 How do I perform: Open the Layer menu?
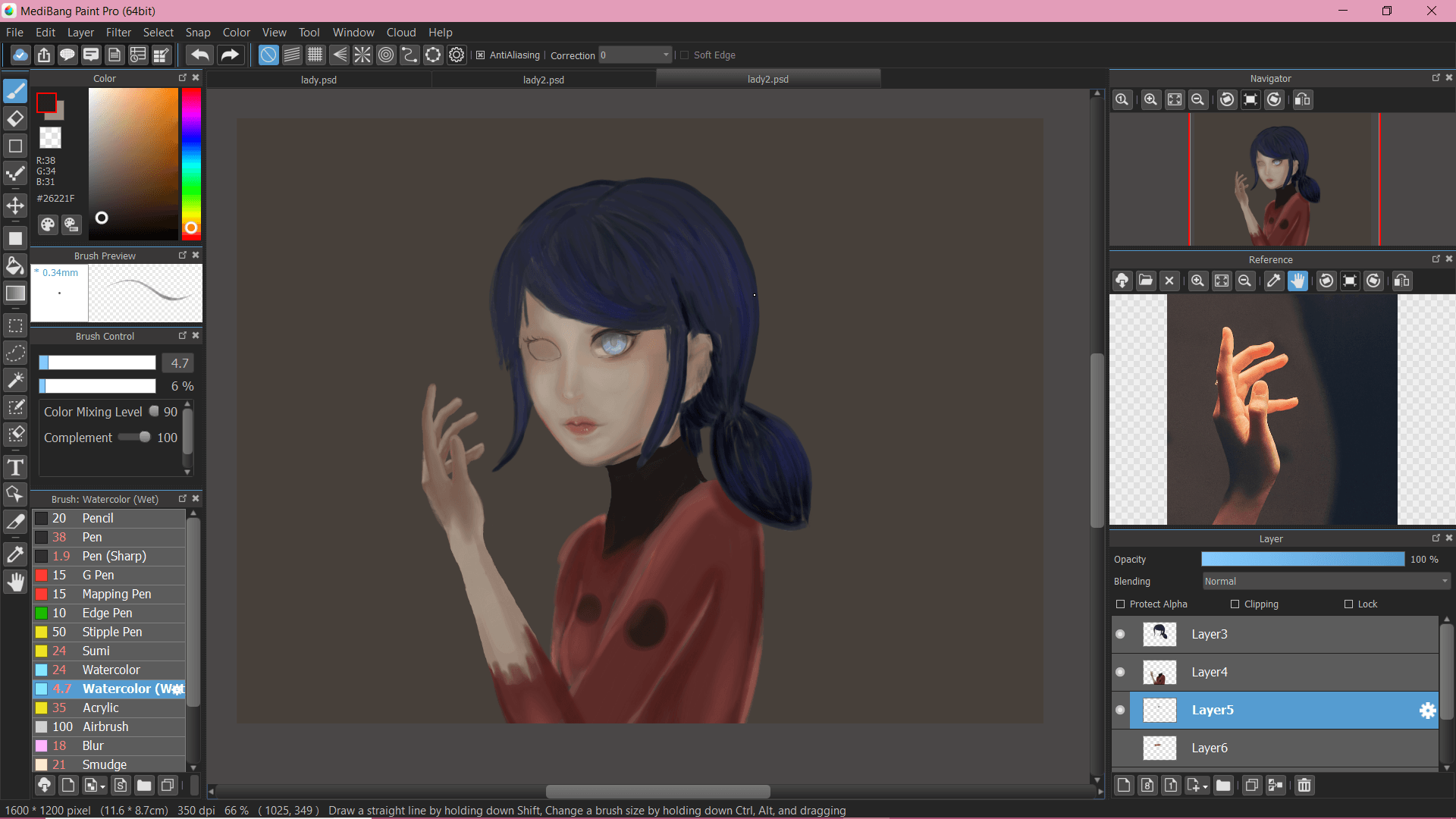[80, 33]
